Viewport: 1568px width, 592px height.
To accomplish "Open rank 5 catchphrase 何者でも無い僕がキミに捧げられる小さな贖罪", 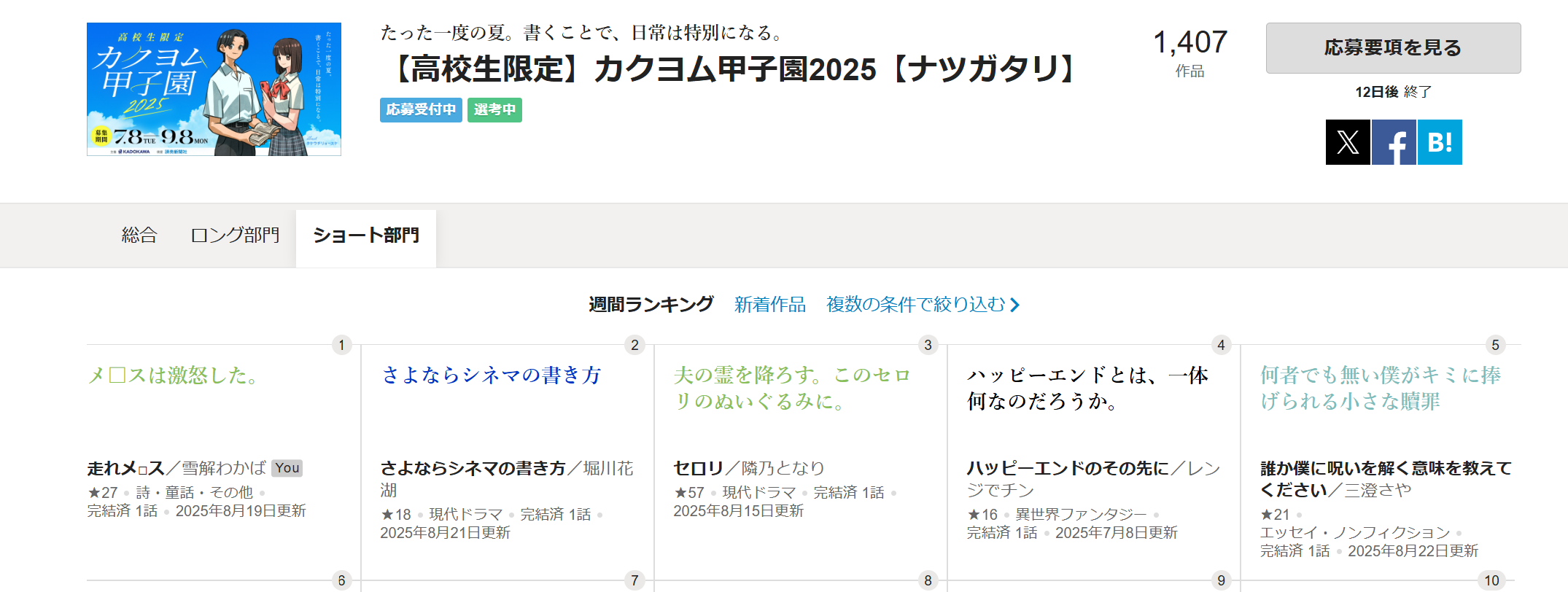I will pyautogui.click(x=1380, y=388).
